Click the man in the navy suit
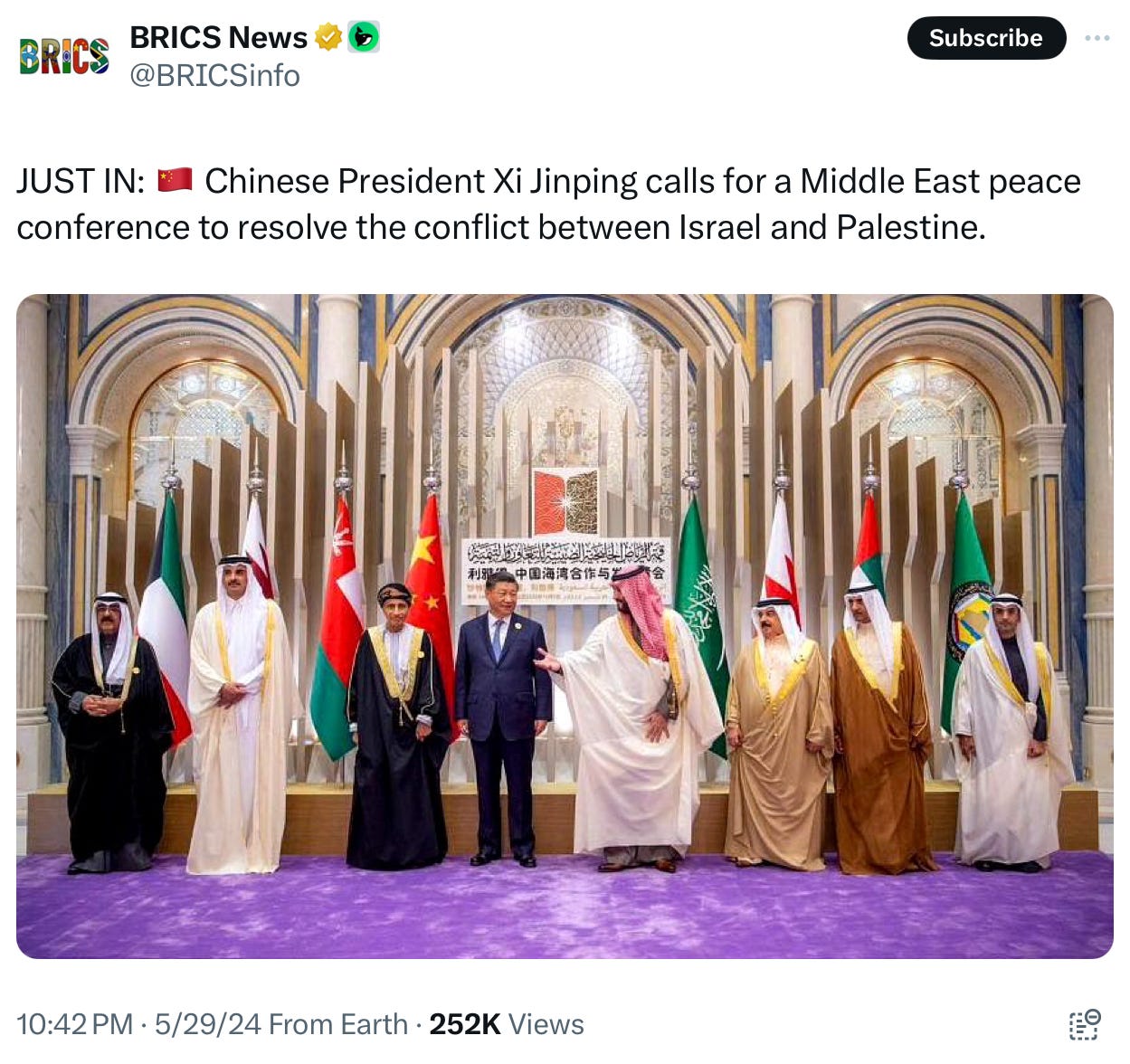This screenshot has height=1064, width=1130. pyautogui.click(x=503, y=717)
